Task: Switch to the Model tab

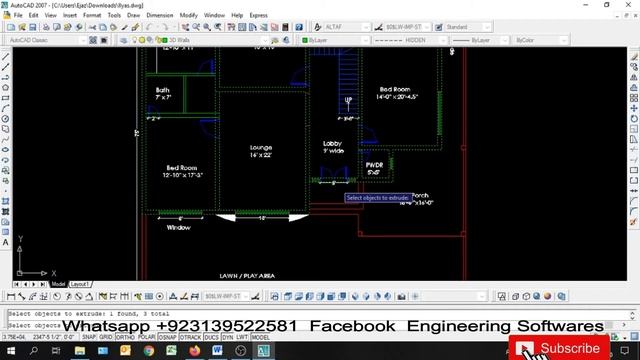Action: coord(58,284)
